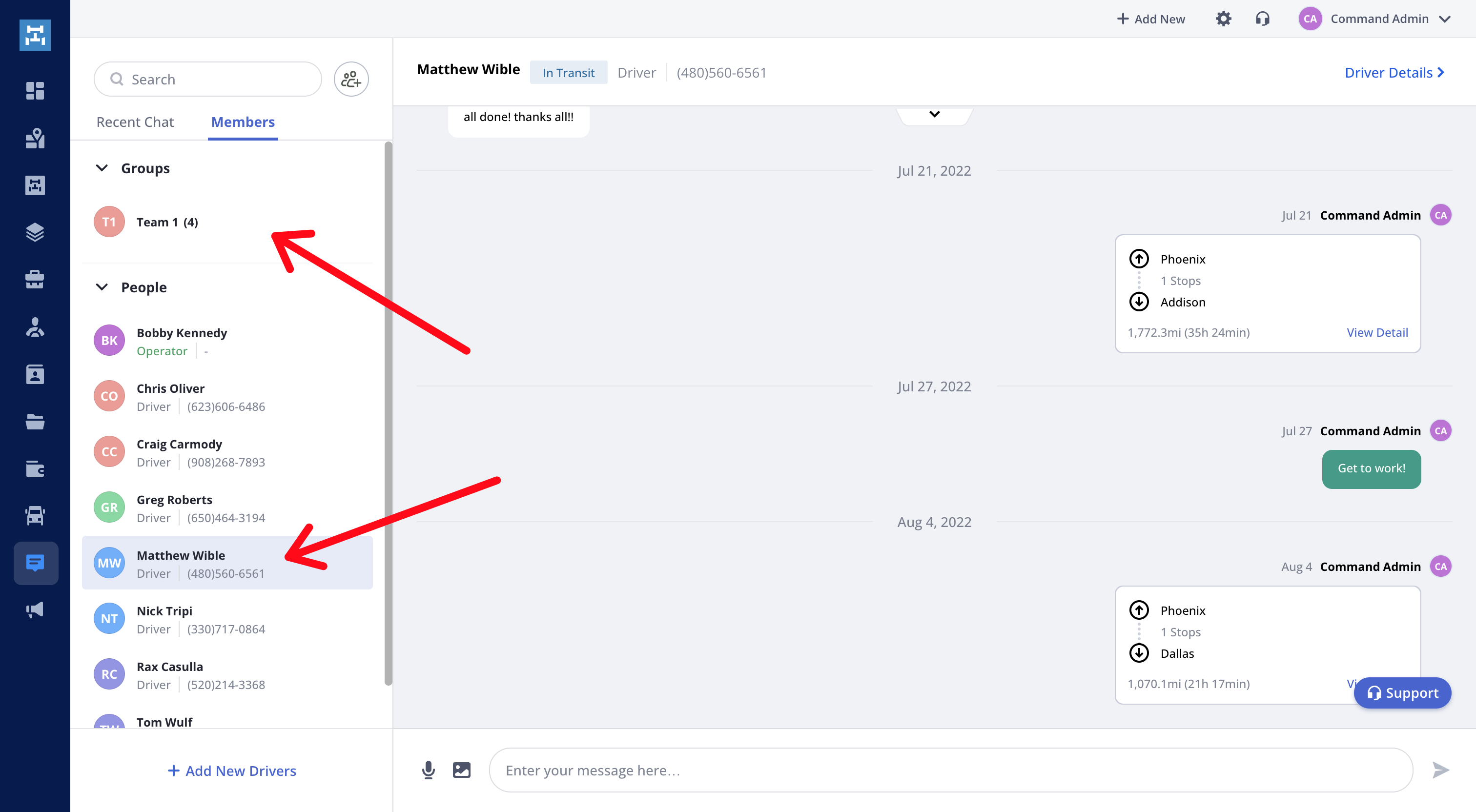The width and height of the screenshot is (1476, 812).
Task: Click the collapse chevron at top of chat
Action: 935,114
